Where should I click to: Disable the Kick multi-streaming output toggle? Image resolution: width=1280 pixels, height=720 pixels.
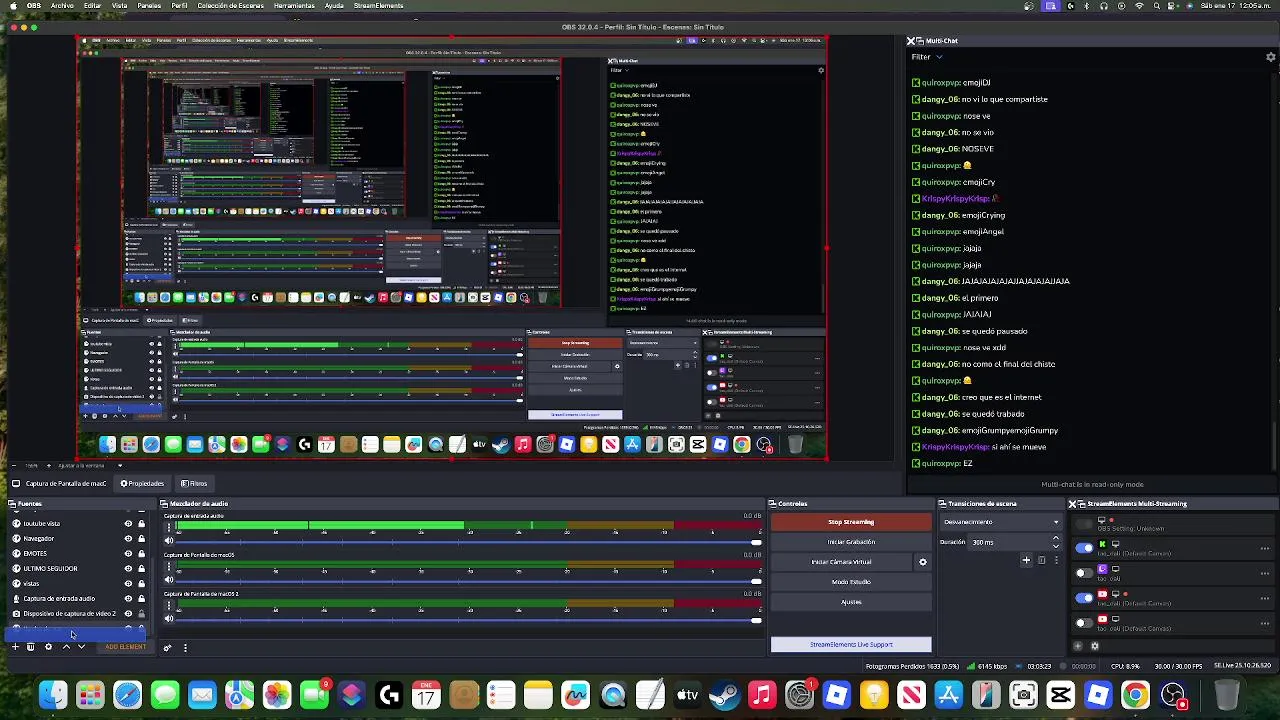1084,548
